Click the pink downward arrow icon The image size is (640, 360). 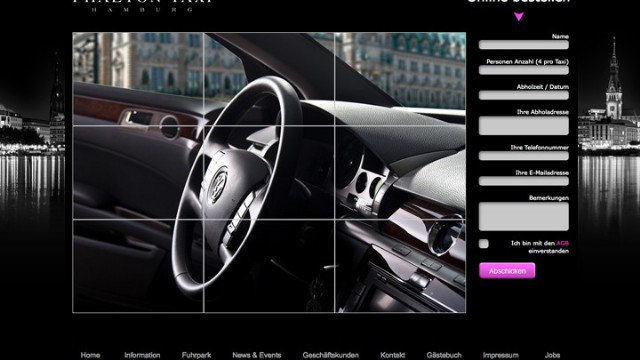(x=518, y=17)
